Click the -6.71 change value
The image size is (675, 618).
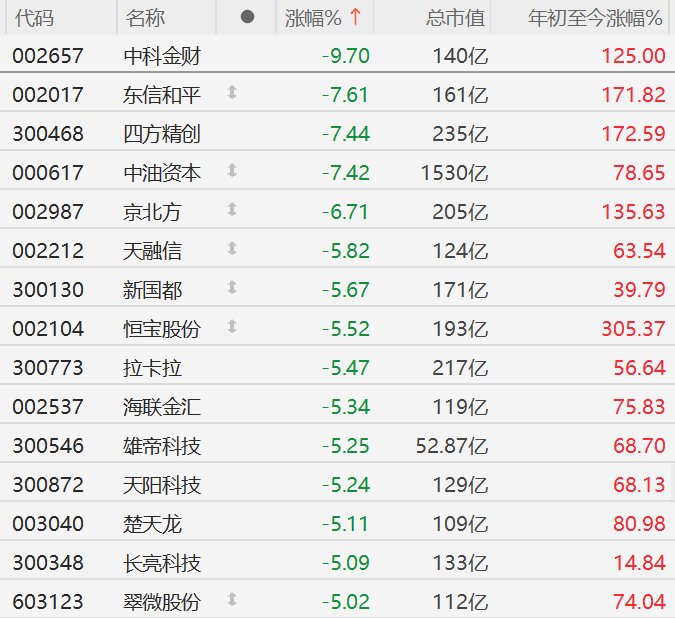346,212
